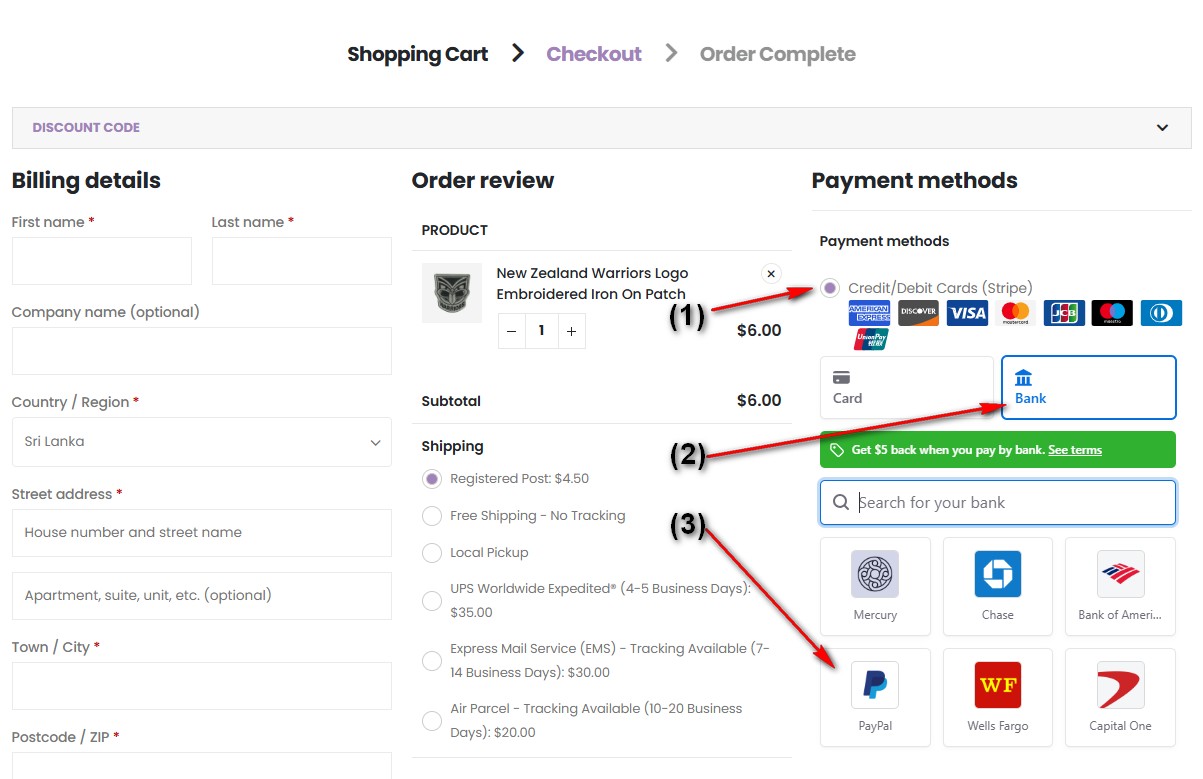Choose the Wells Fargo bank tile
Image resolution: width=1203 pixels, height=779 pixels.
point(997,697)
